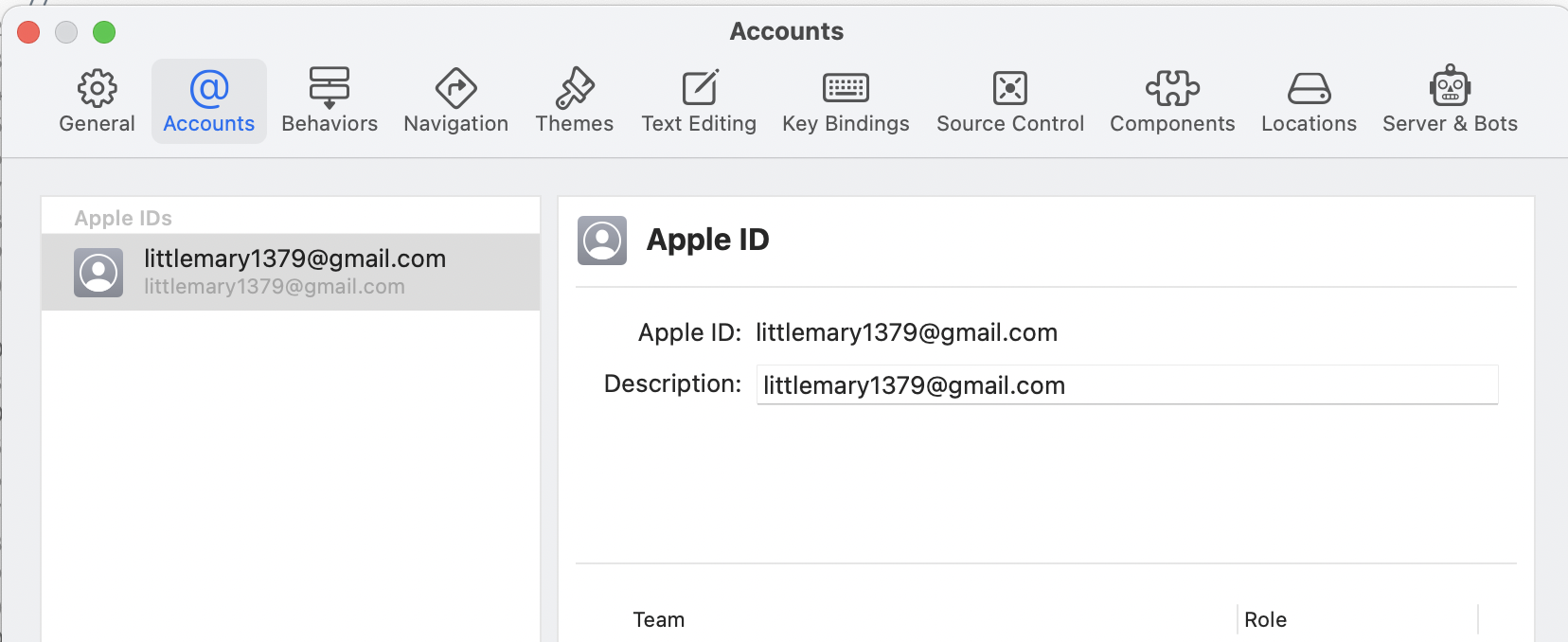
Task: Open the Behaviors preferences icon
Action: (x=330, y=88)
